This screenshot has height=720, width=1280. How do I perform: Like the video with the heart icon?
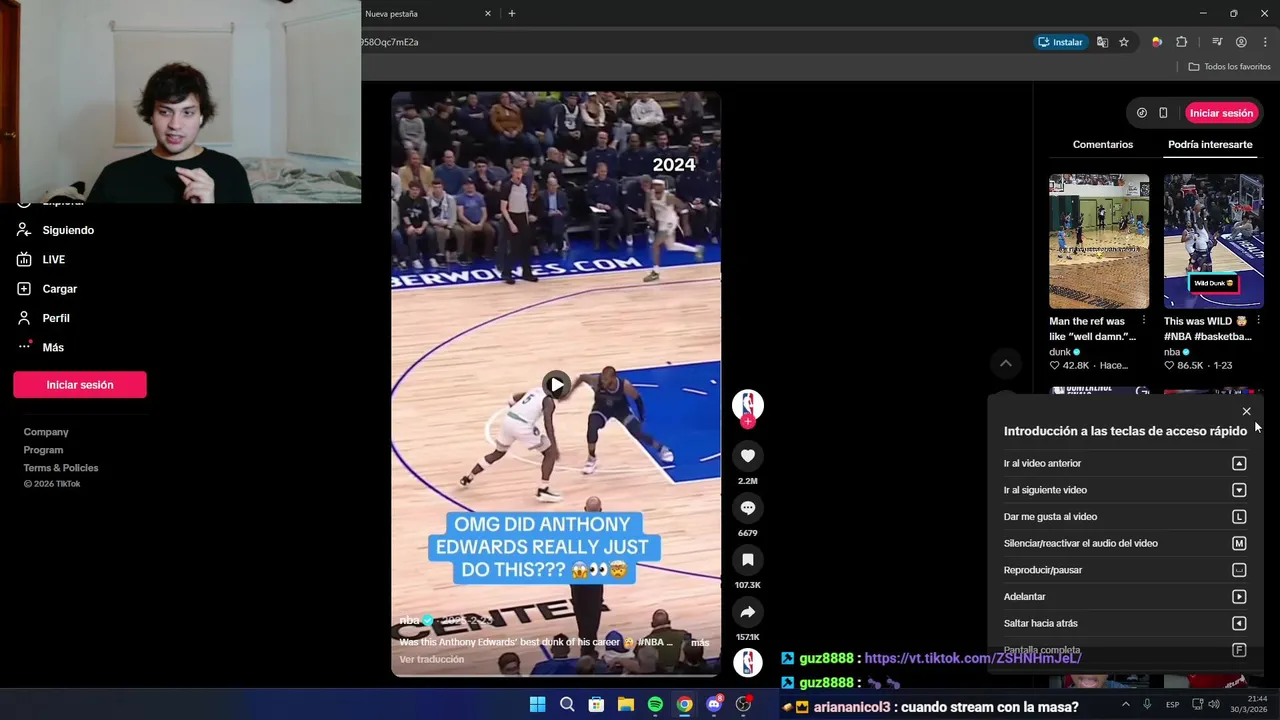pyautogui.click(x=747, y=456)
